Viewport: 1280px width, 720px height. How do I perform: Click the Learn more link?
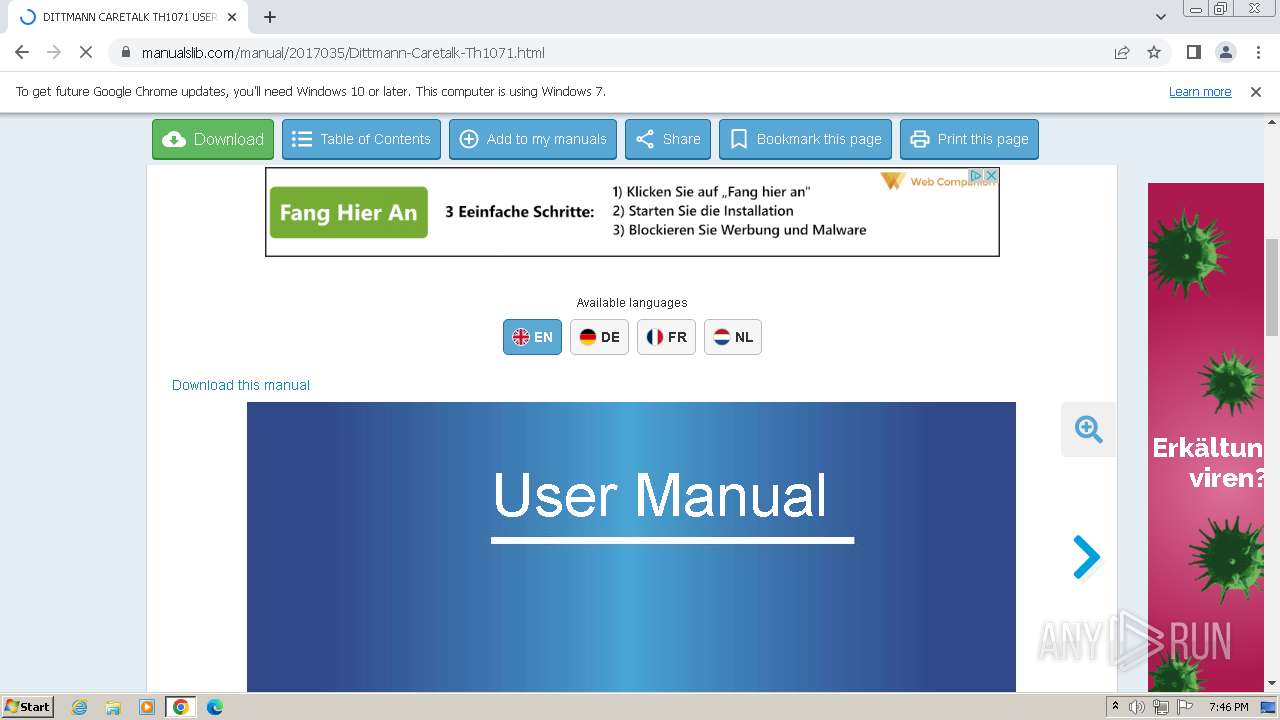click(1200, 91)
